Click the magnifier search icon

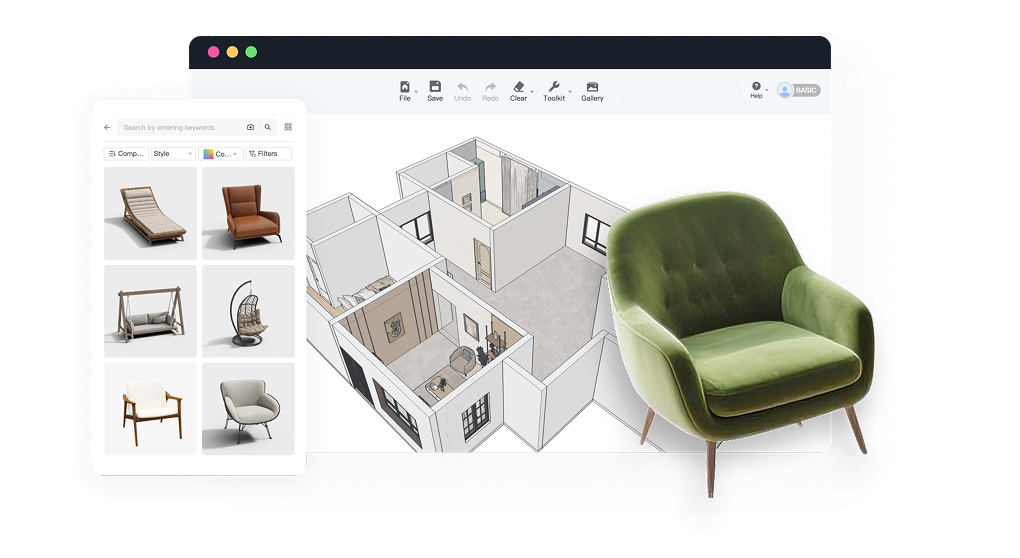coord(267,127)
